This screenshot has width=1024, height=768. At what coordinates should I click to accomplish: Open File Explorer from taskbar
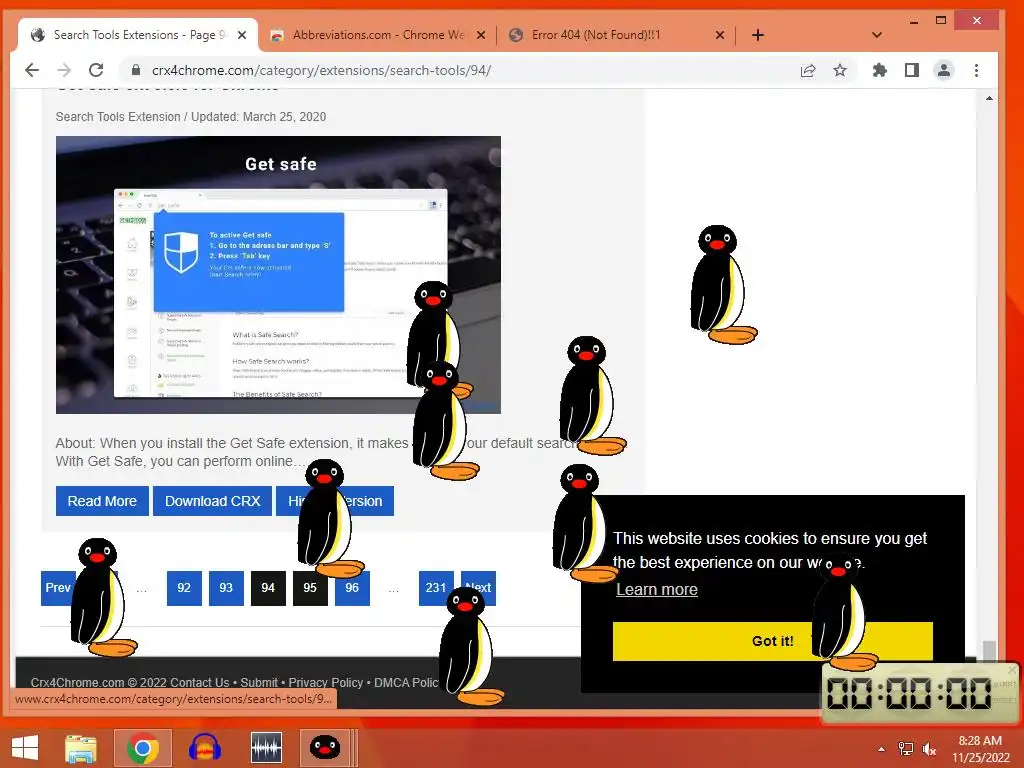pos(81,748)
